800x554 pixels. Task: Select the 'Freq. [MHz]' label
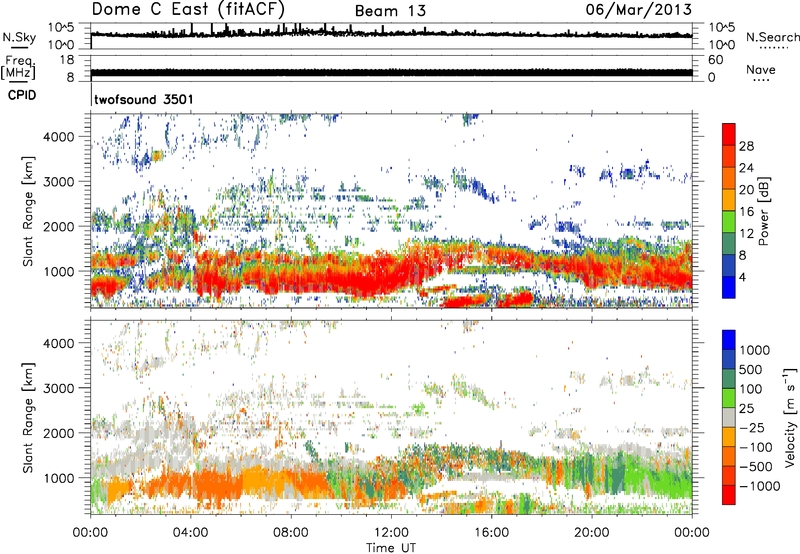[x=18, y=67]
